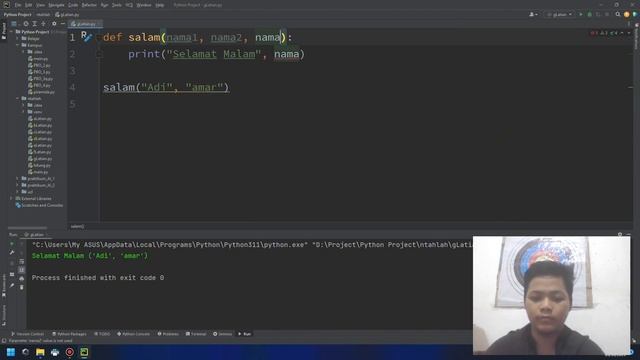Expand the praktikum_AI_2 folder

(18, 185)
